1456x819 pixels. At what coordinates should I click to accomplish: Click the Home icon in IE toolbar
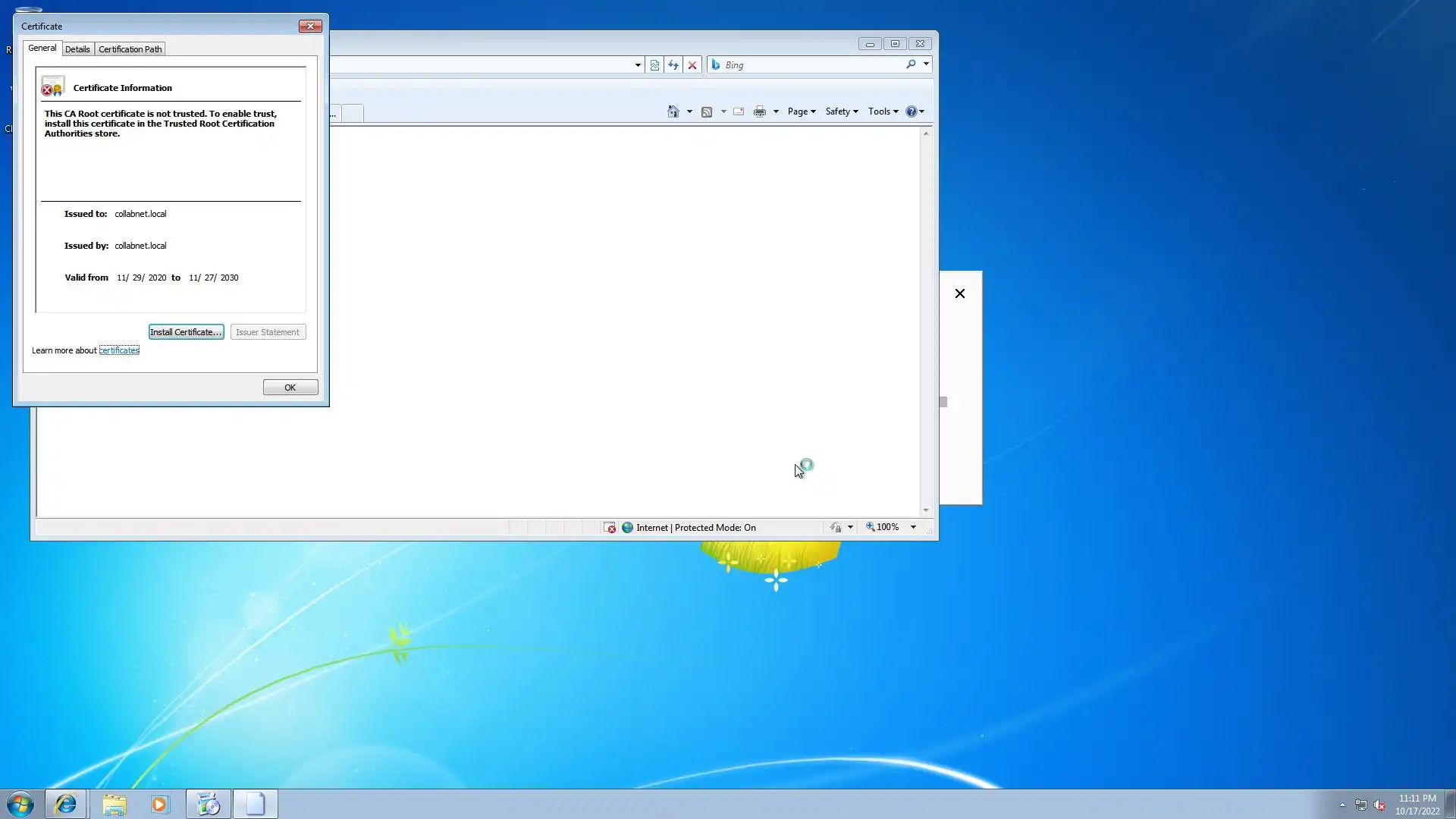click(x=673, y=111)
